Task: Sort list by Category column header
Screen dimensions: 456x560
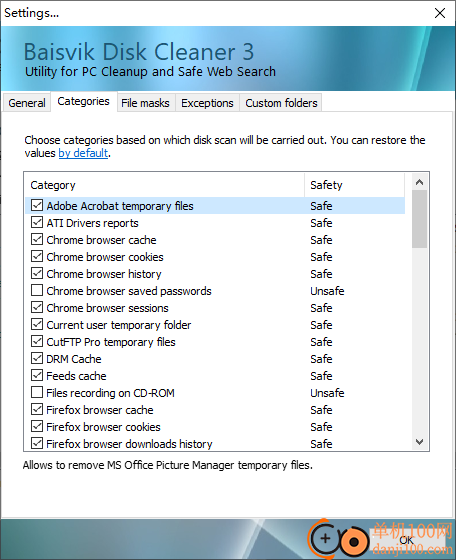Action: [165, 185]
